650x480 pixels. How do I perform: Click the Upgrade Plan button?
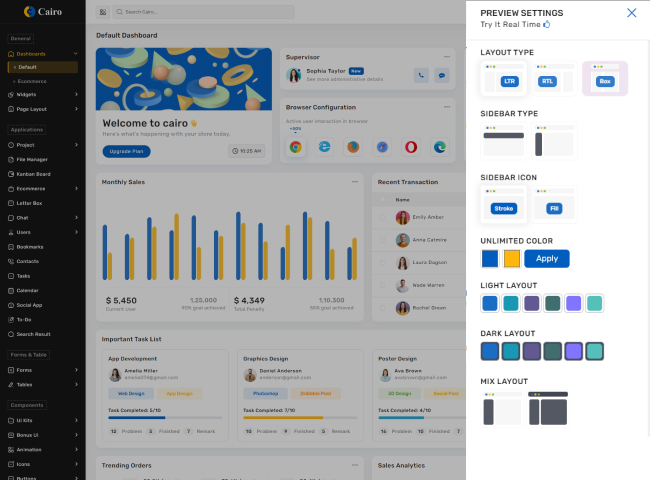[126, 151]
